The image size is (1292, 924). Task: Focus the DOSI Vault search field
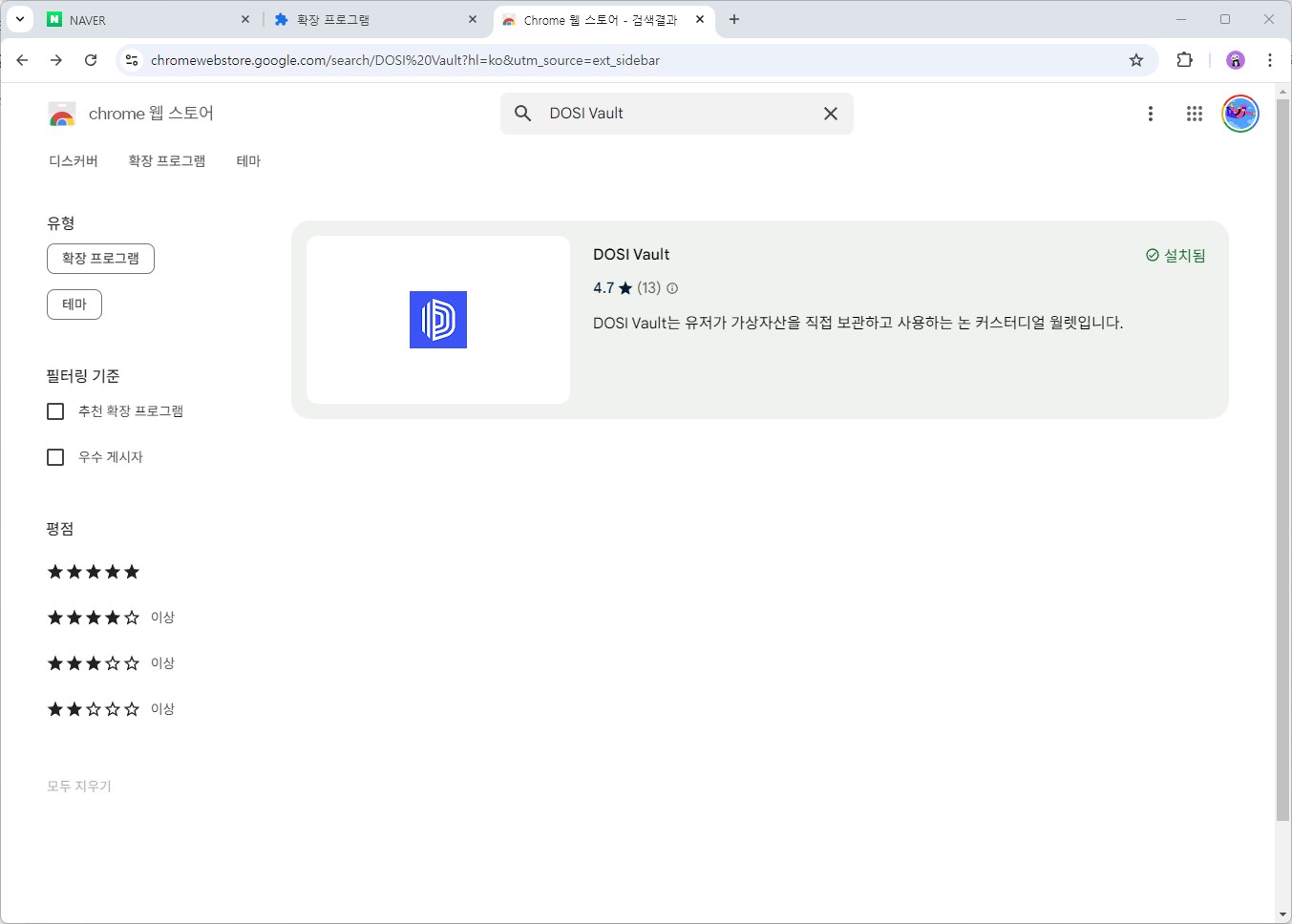click(677, 114)
